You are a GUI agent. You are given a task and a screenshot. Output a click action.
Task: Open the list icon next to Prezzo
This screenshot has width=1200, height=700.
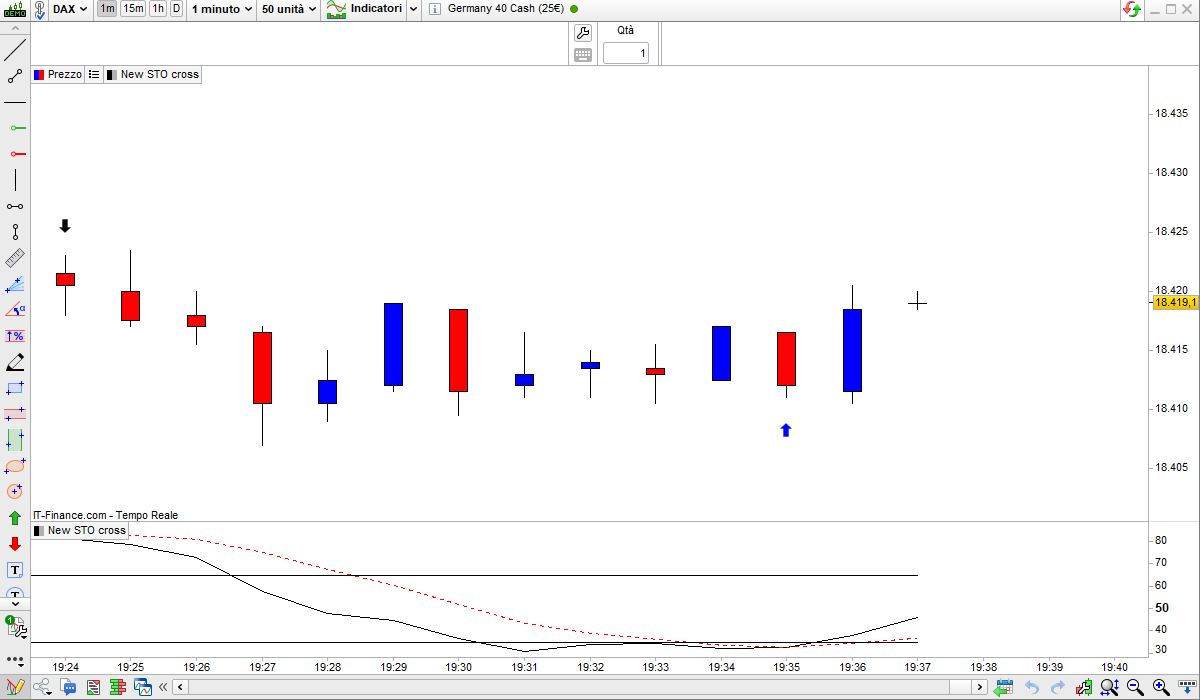pyautogui.click(x=93, y=74)
